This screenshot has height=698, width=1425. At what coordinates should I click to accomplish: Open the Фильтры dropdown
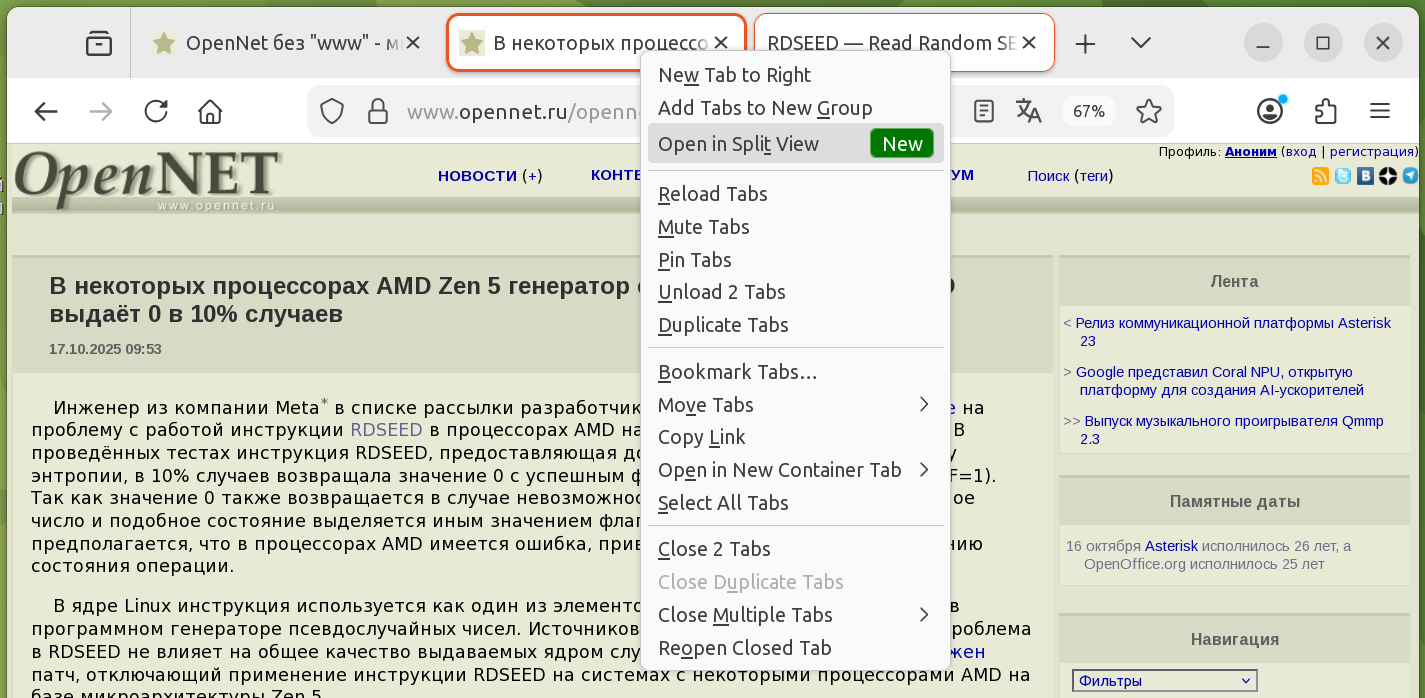pyautogui.click(x=1164, y=681)
